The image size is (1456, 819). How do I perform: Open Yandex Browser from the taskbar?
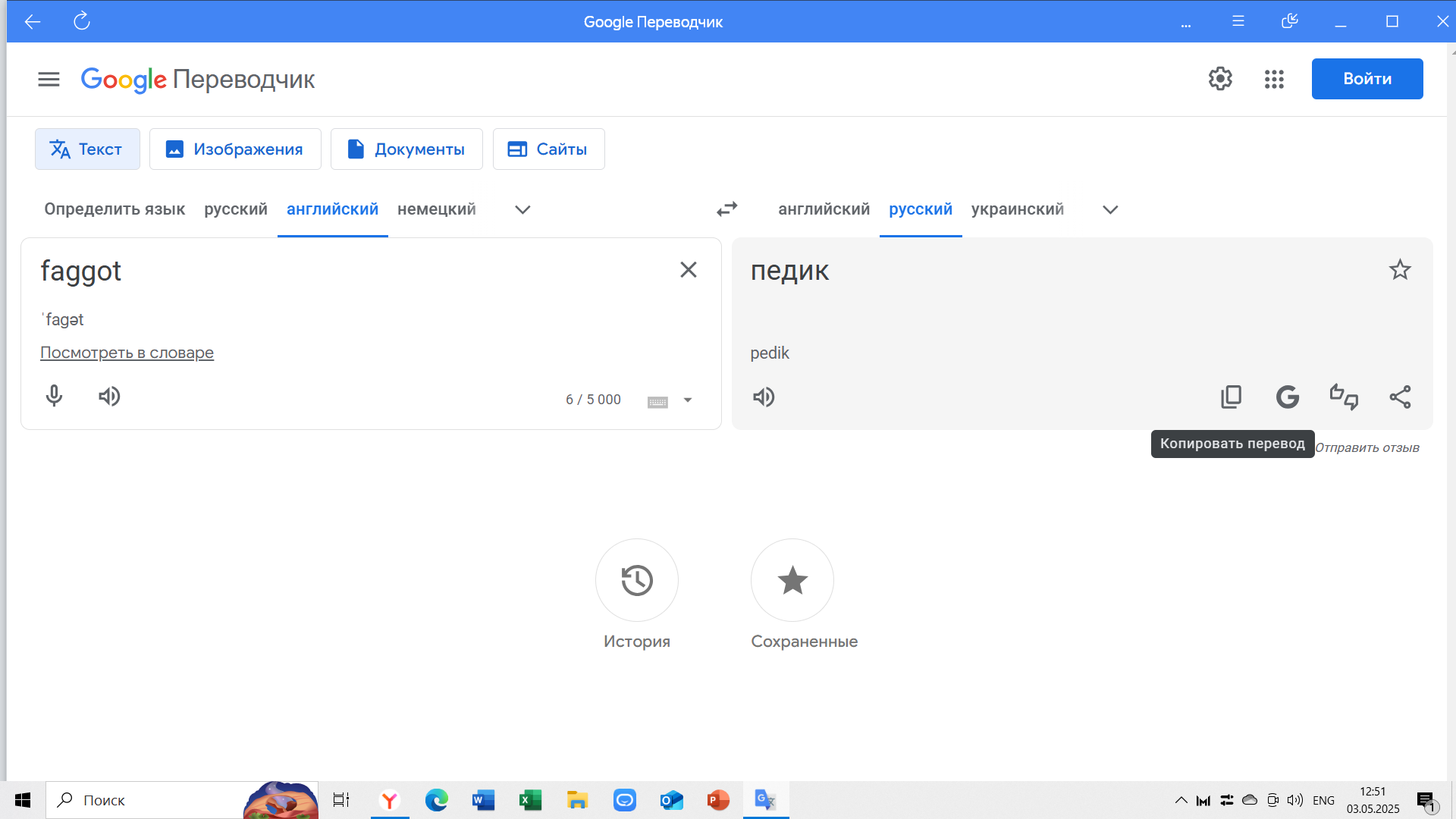(390, 800)
